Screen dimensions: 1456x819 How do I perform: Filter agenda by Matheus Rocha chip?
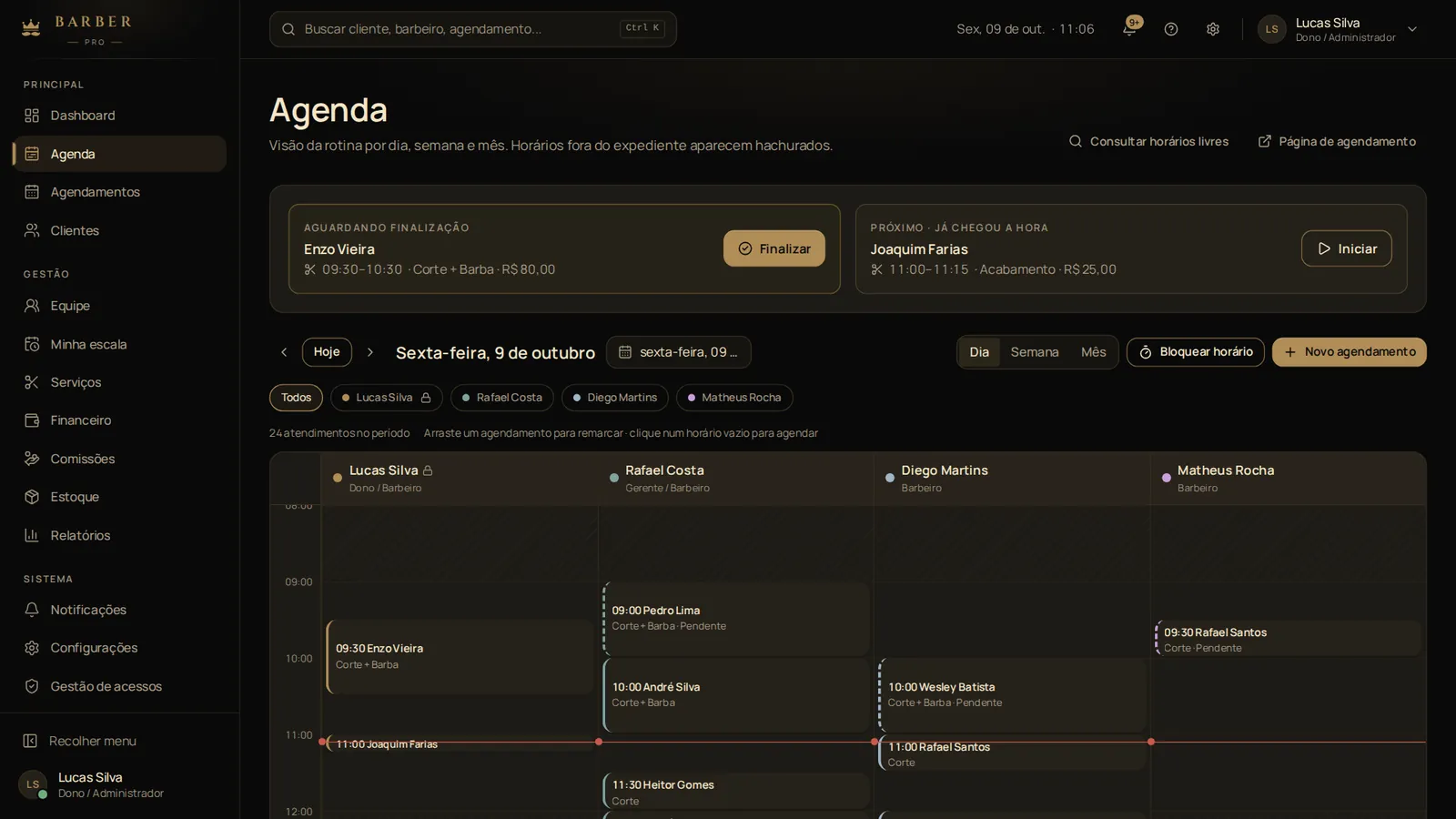pyautogui.click(x=734, y=398)
